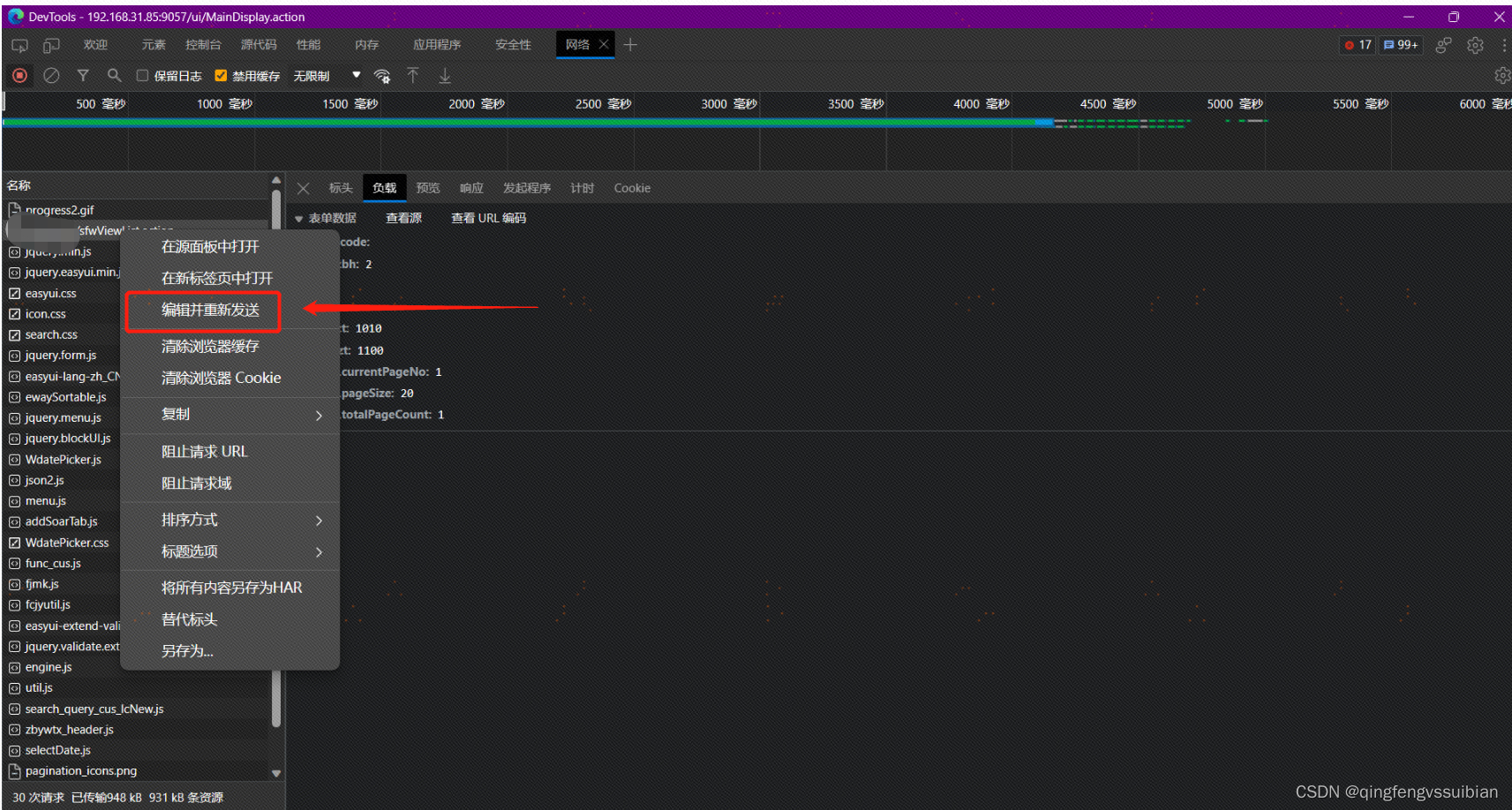The image size is (1512, 810).
Task: Click the 17 errors badge
Action: 1358,45
